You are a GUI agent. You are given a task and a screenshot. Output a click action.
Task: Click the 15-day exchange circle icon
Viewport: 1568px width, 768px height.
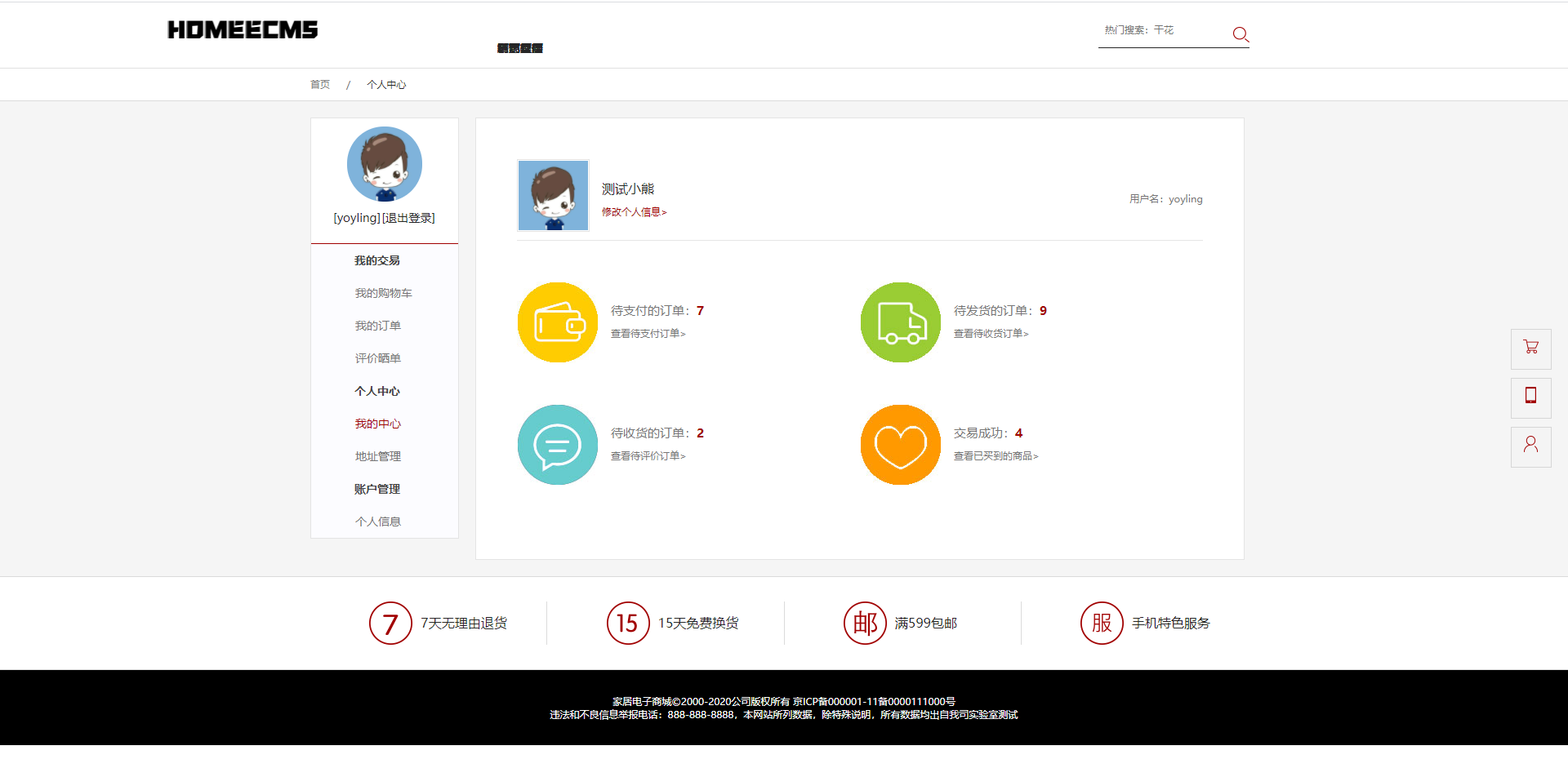click(628, 624)
